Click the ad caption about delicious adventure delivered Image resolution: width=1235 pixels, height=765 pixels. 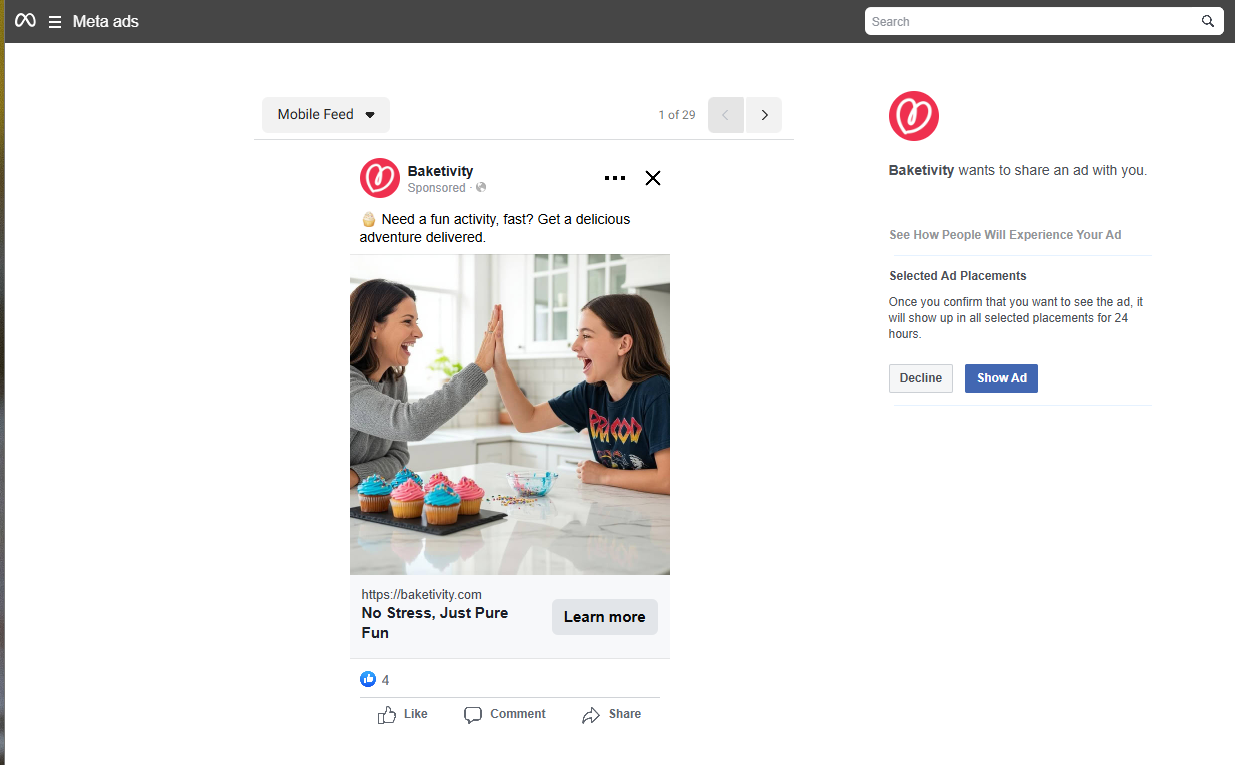pos(495,228)
